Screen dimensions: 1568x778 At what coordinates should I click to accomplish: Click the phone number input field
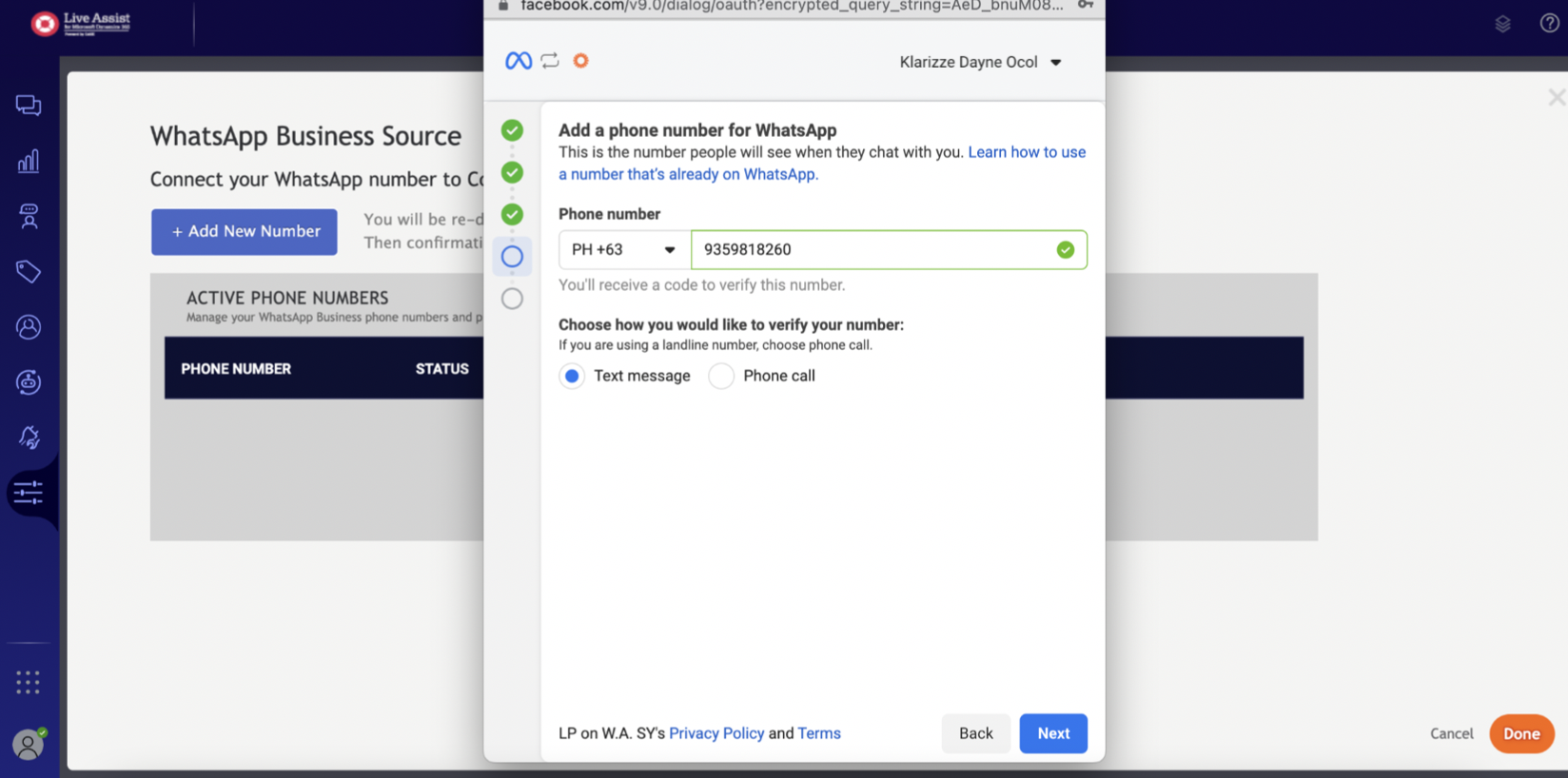tap(889, 250)
